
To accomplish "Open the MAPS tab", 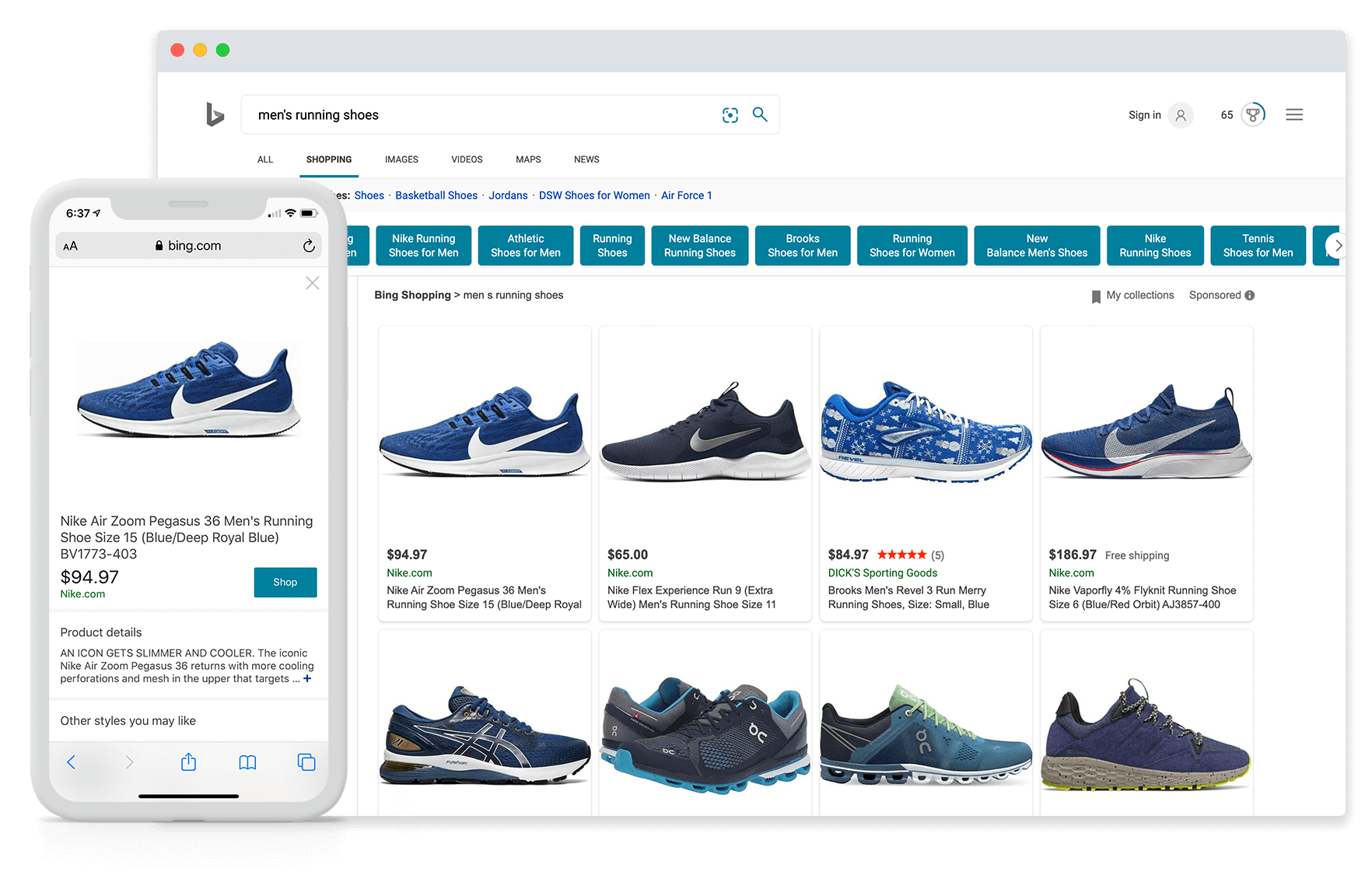I will click(528, 159).
